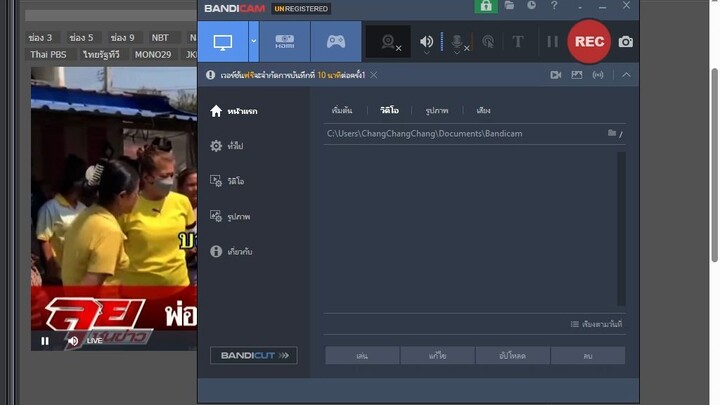Pause the live video stream
Image resolution: width=720 pixels, height=405 pixels.
click(45, 341)
